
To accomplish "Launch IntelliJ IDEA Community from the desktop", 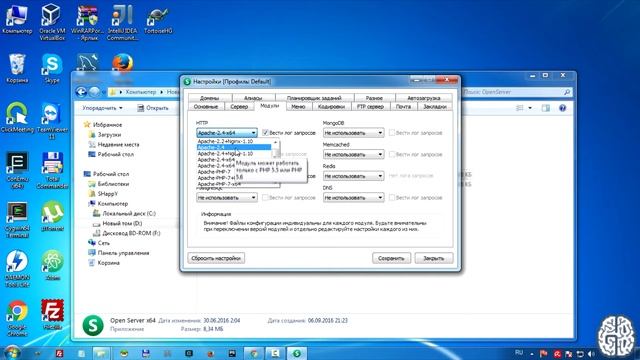I will [122, 22].
